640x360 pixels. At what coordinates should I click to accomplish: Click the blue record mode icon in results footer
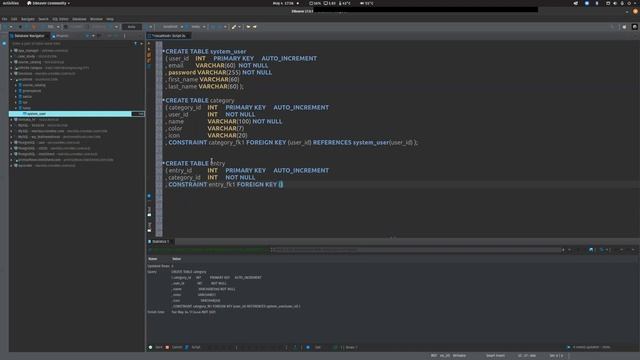coord(308,347)
